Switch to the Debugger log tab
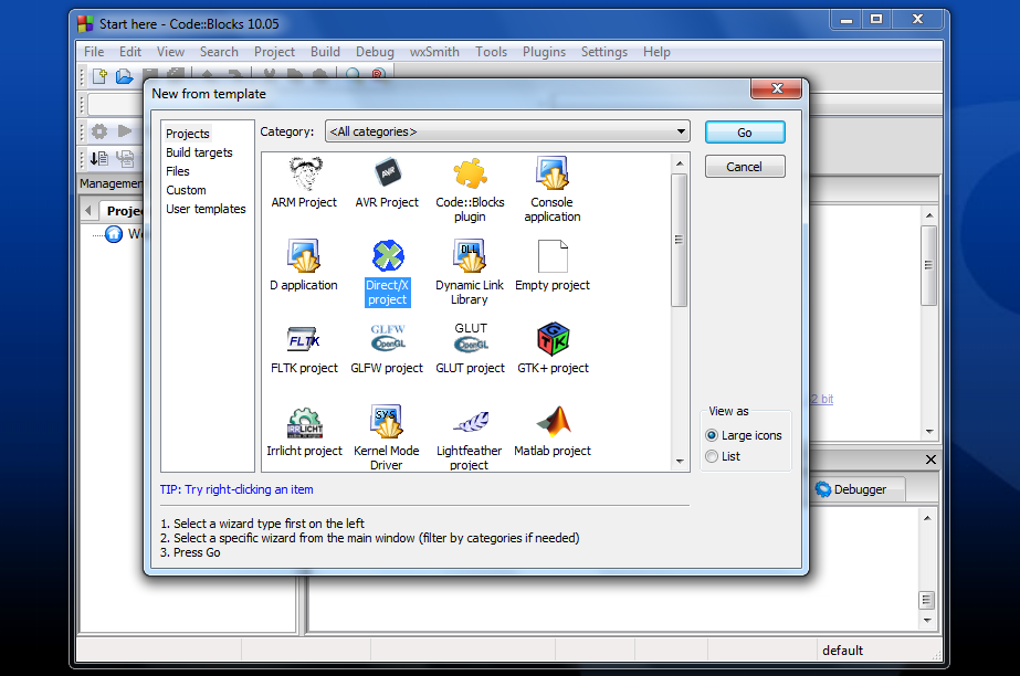 point(859,489)
